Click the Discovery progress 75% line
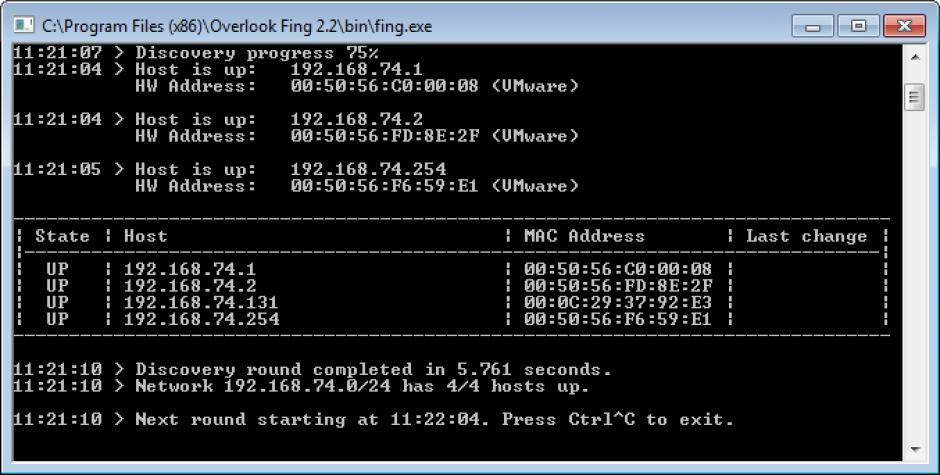Image resolution: width=940 pixels, height=475 pixels. point(195,53)
